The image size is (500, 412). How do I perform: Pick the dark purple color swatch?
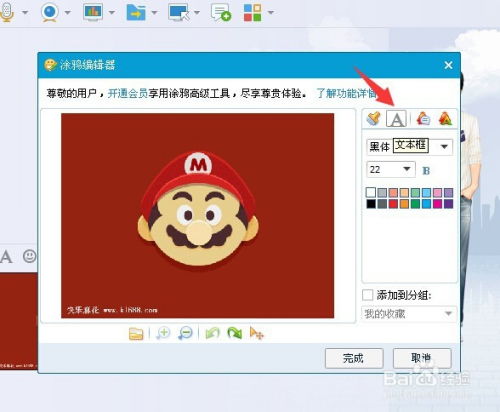448,204
